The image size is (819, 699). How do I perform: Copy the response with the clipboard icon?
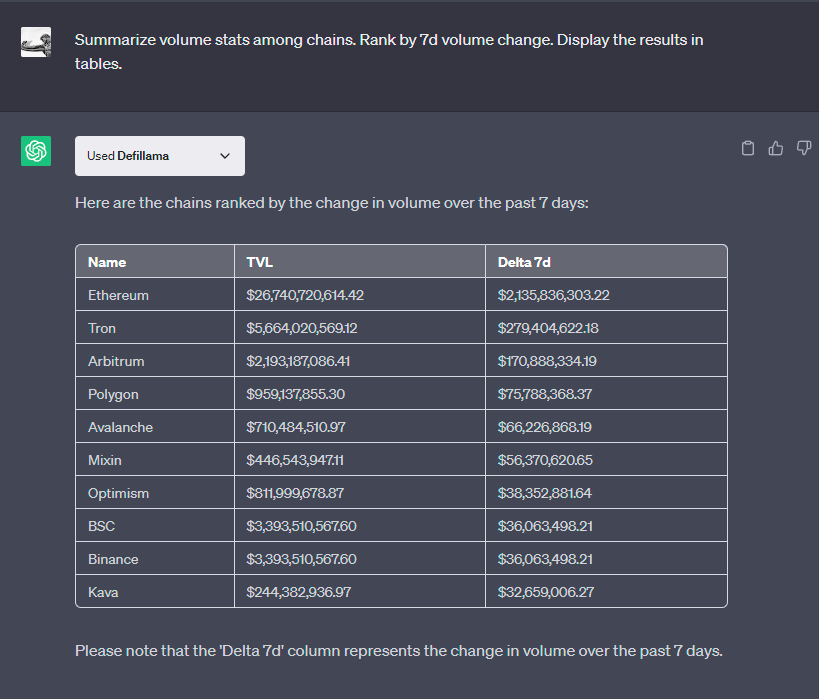(x=747, y=148)
